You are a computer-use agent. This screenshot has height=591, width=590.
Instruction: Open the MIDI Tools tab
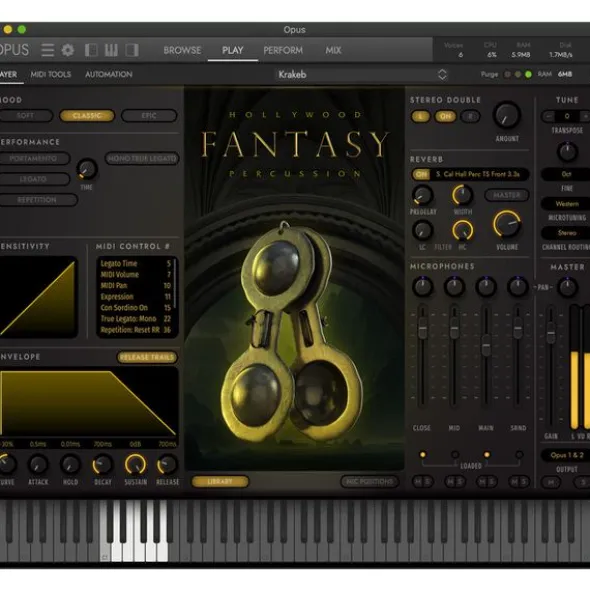coord(51,74)
